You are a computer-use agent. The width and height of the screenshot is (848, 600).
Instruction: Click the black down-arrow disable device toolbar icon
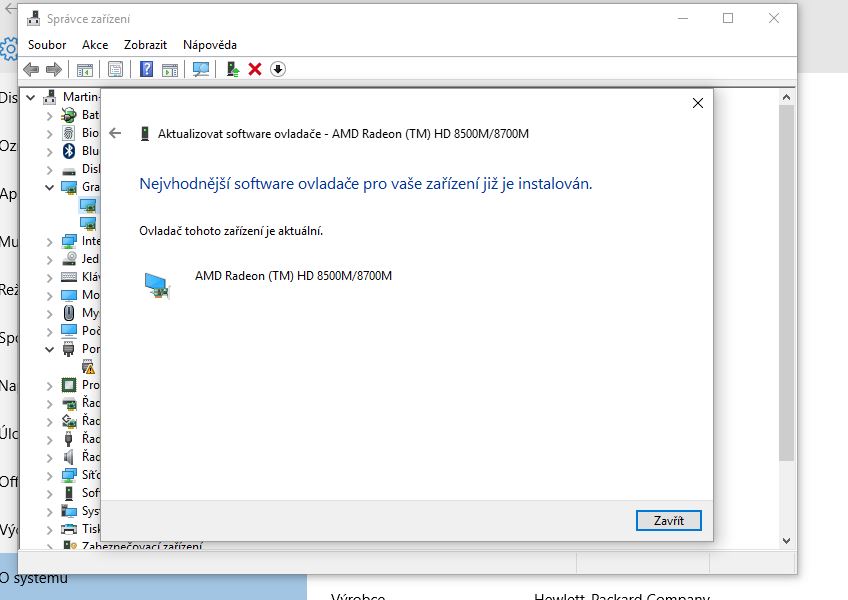click(x=278, y=69)
